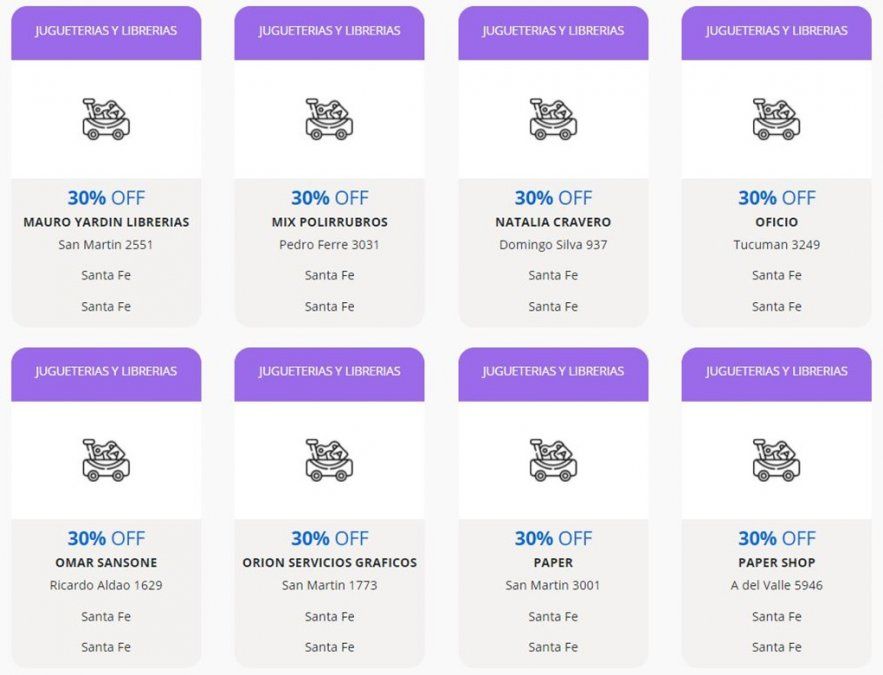Viewport: 883px width, 675px height.
Task: Open the Mix Polirrubros store name
Action: click(x=329, y=222)
